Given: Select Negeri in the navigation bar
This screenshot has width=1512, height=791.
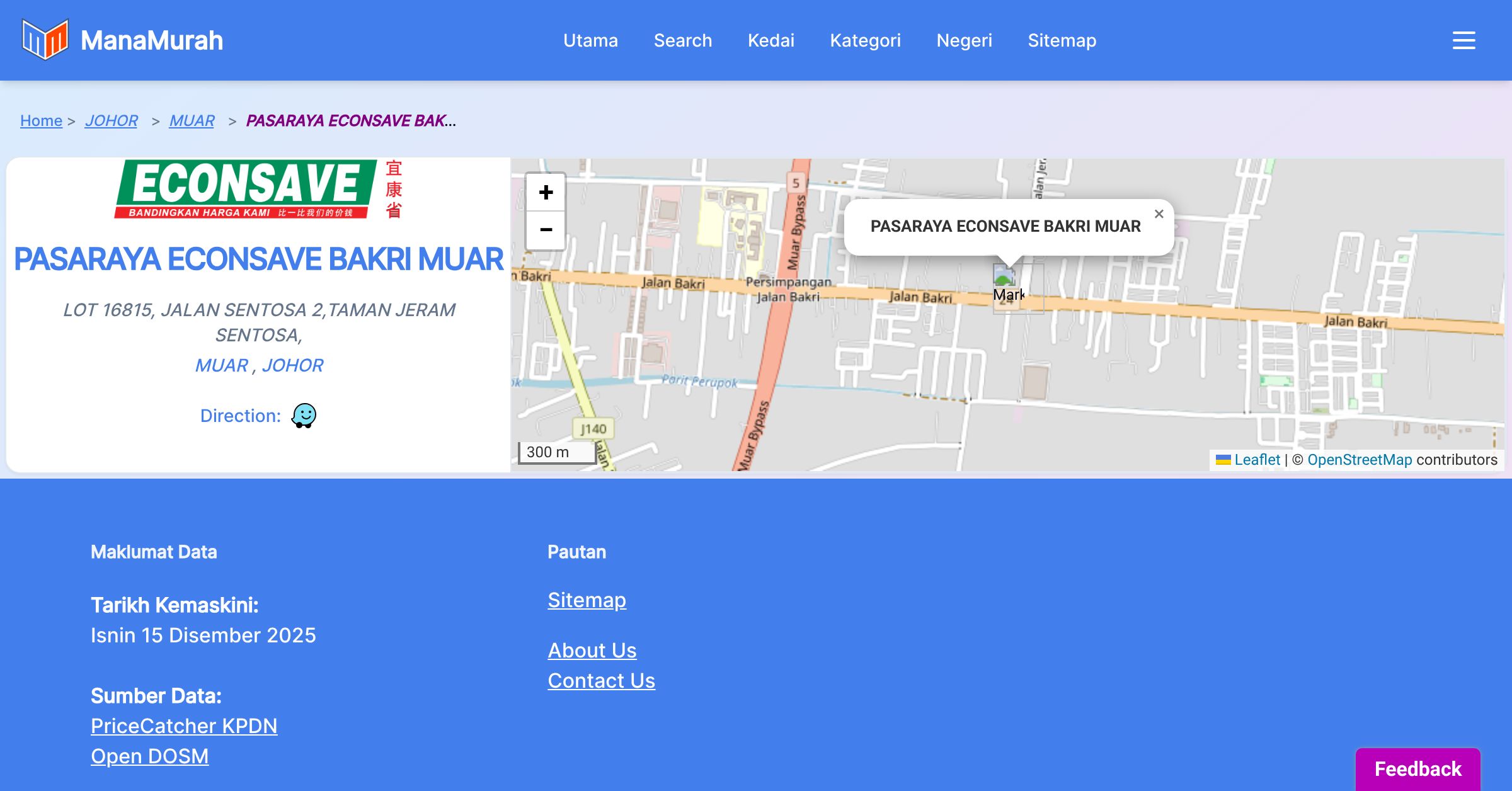Looking at the screenshot, I should coord(964,40).
